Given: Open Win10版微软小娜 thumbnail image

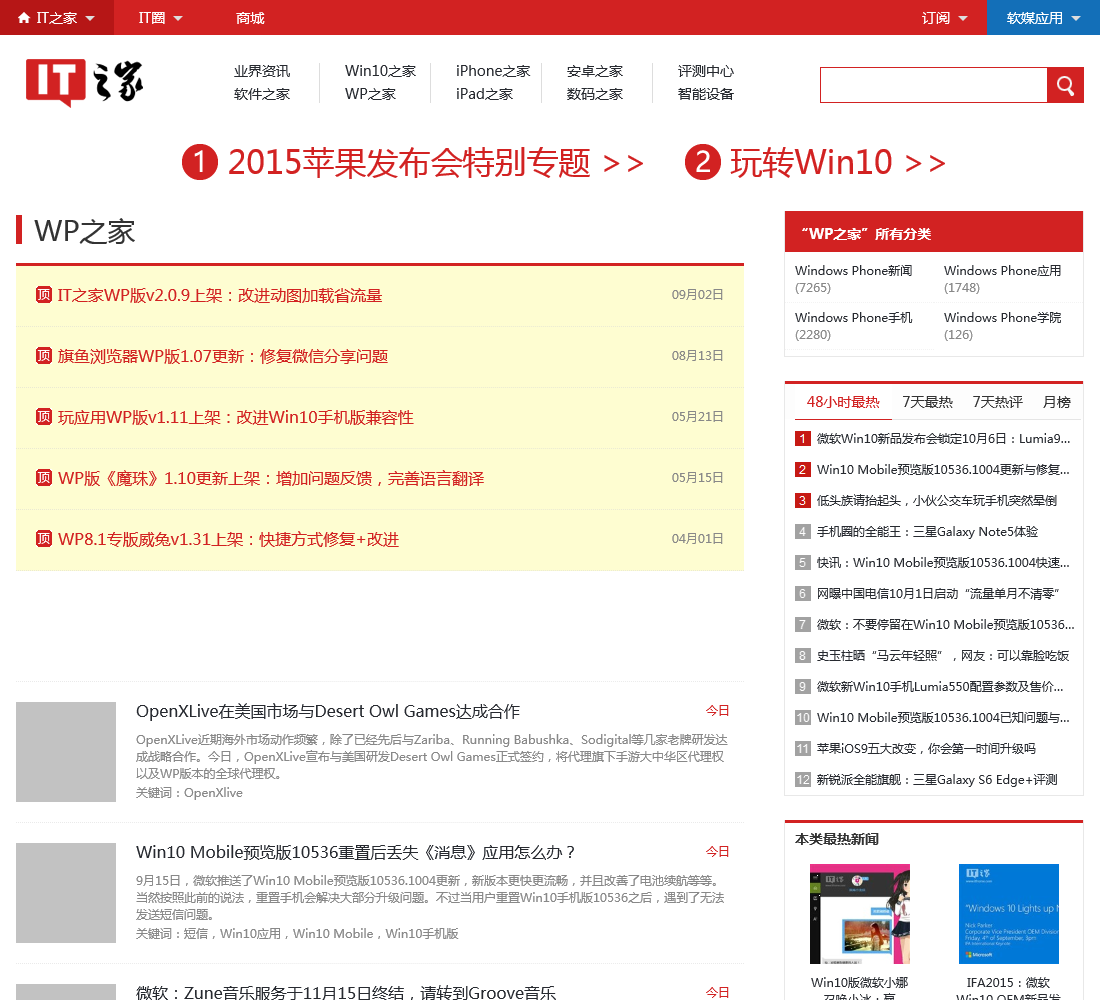Looking at the screenshot, I should (859, 914).
